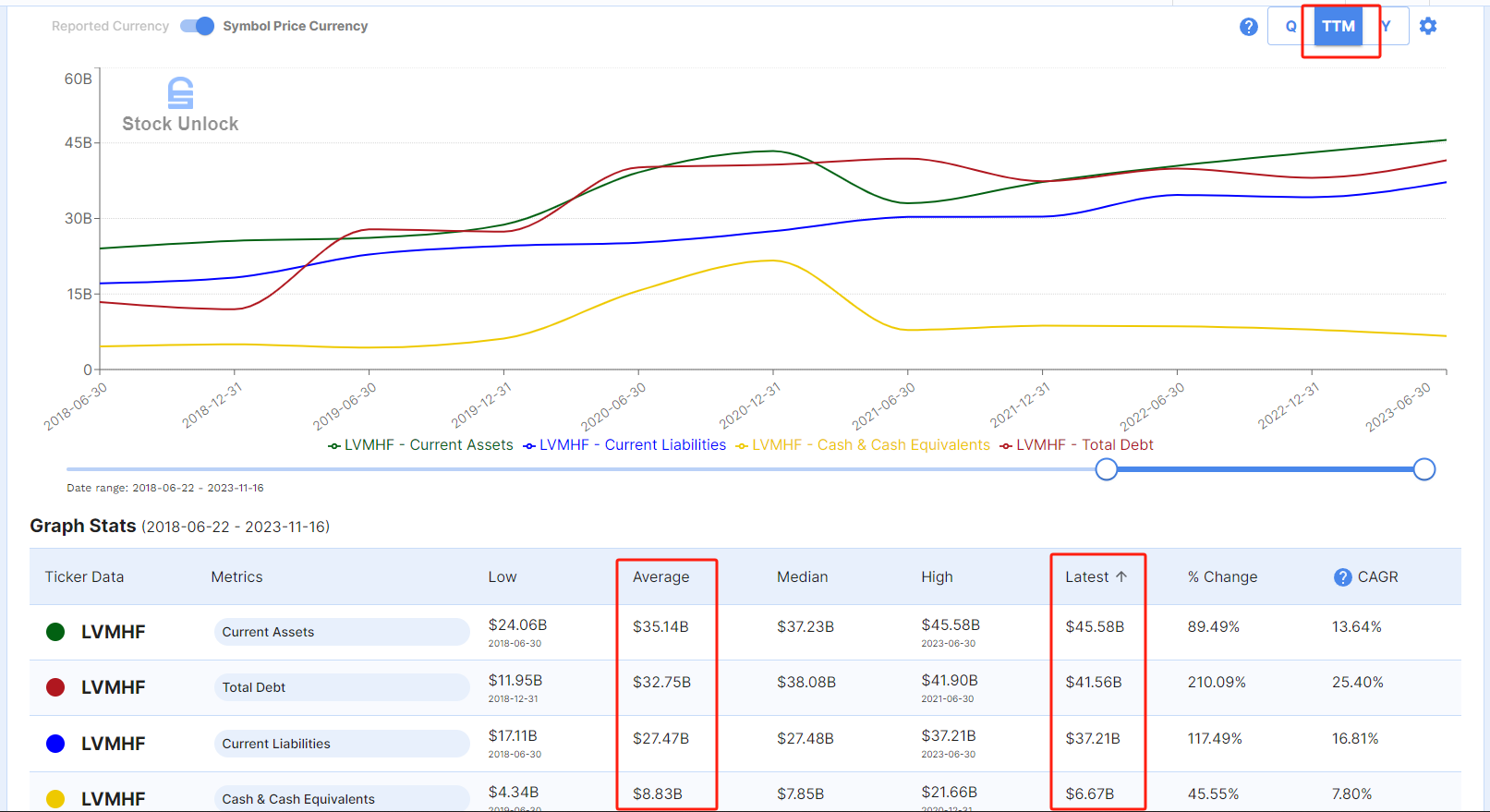Click the CAGR help question mark icon
The image size is (1490, 812).
point(1343,577)
